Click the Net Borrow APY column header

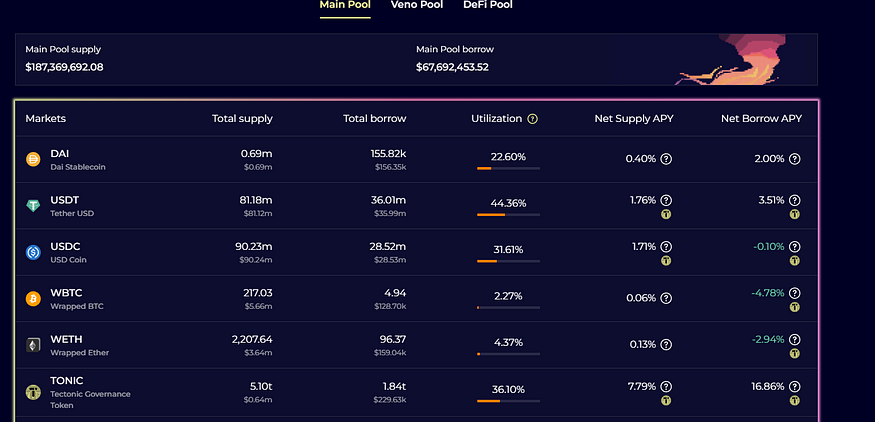tap(761, 118)
